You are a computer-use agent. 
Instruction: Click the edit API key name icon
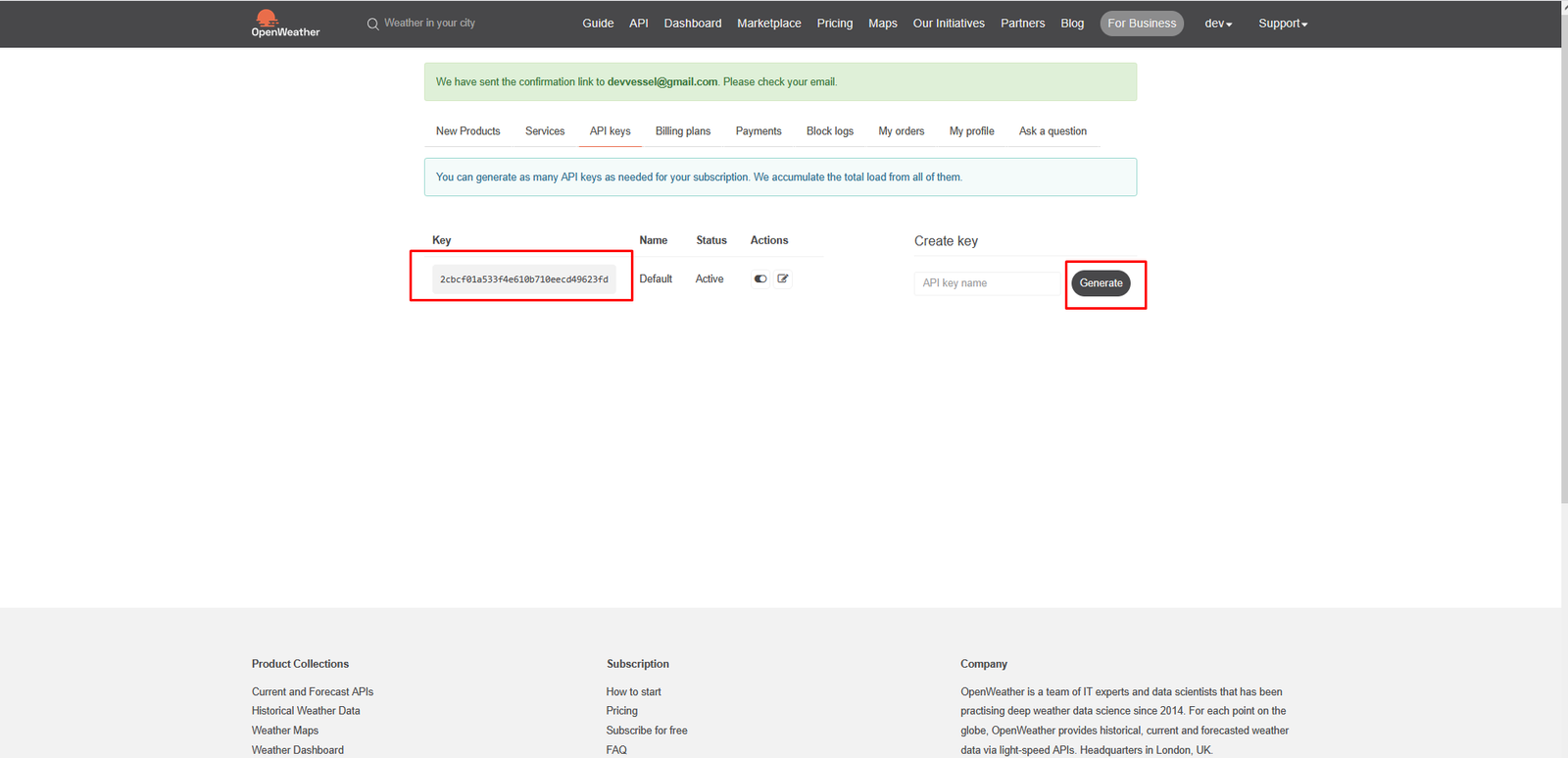pos(783,278)
